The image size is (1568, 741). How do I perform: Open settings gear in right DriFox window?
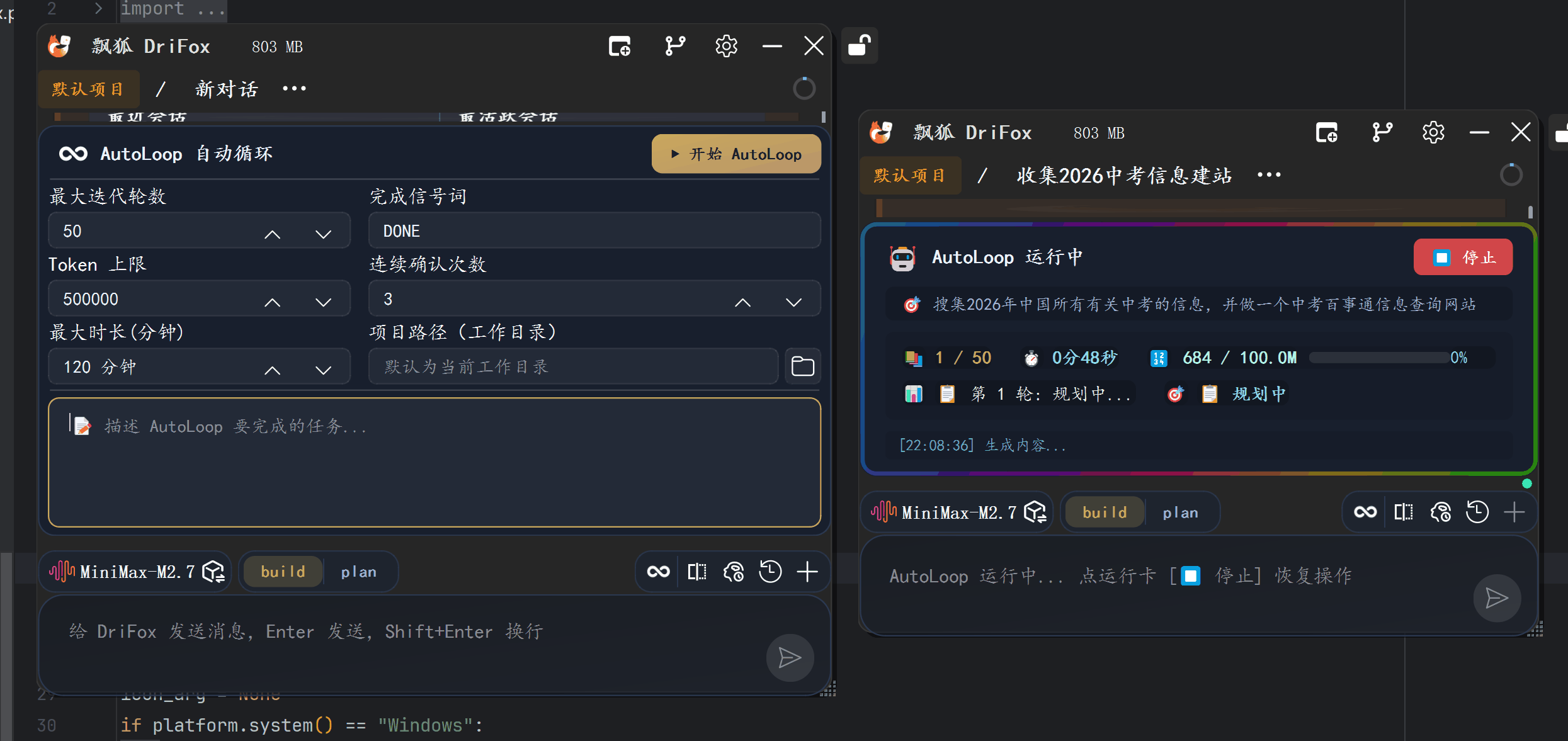[1433, 132]
